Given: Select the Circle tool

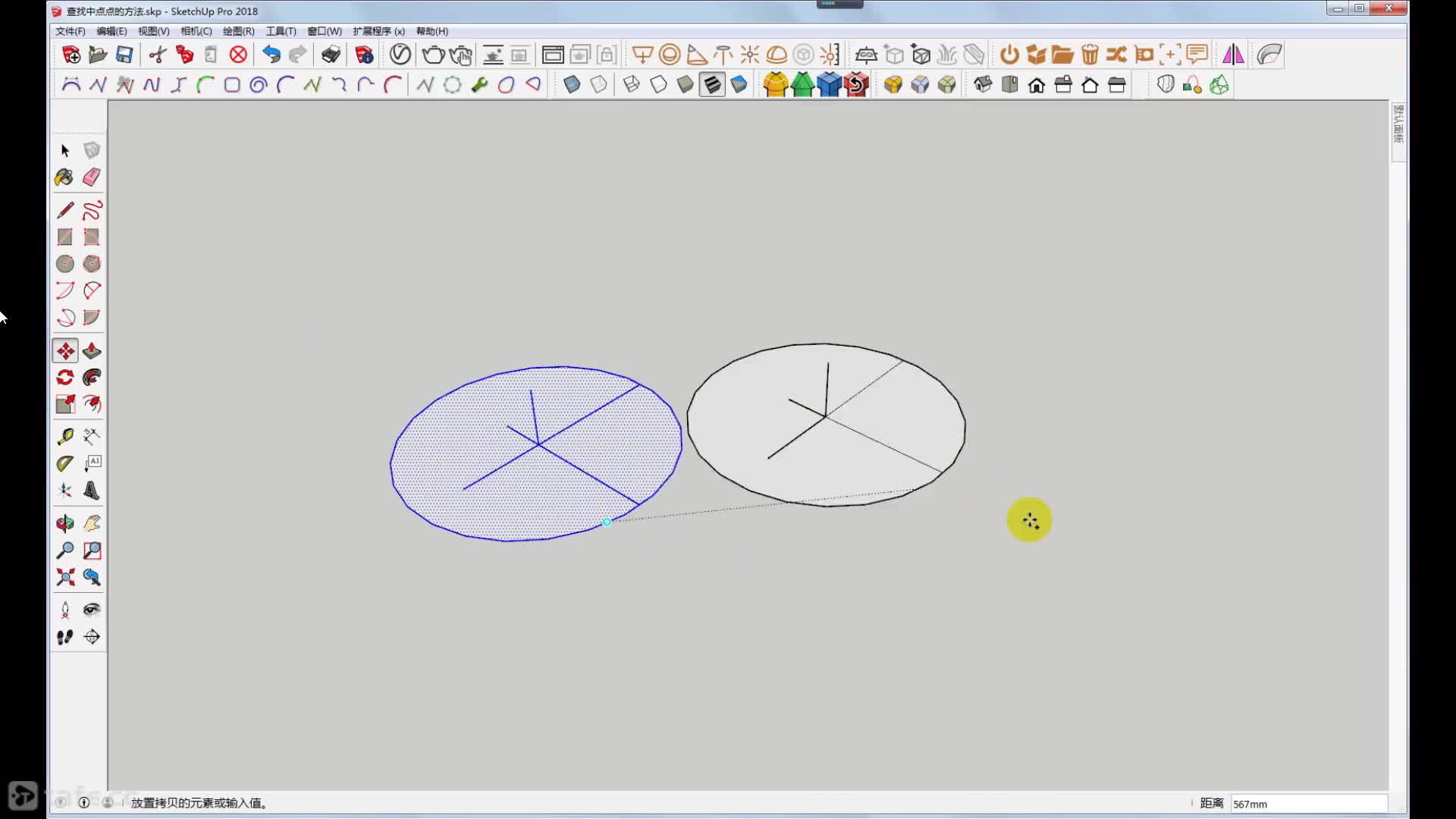Looking at the screenshot, I should coord(65,264).
